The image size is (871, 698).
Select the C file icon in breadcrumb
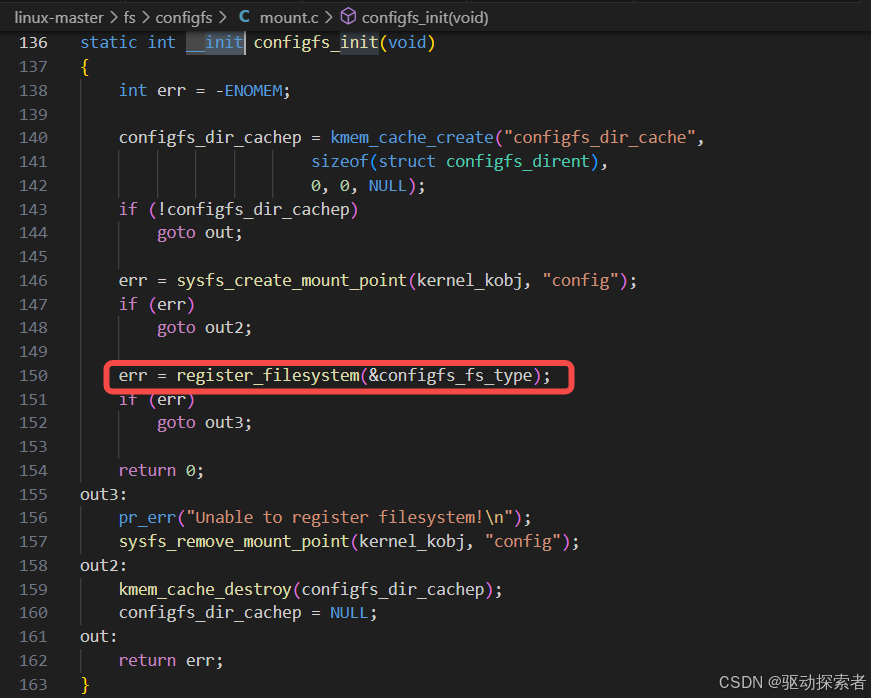pyautogui.click(x=244, y=17)
